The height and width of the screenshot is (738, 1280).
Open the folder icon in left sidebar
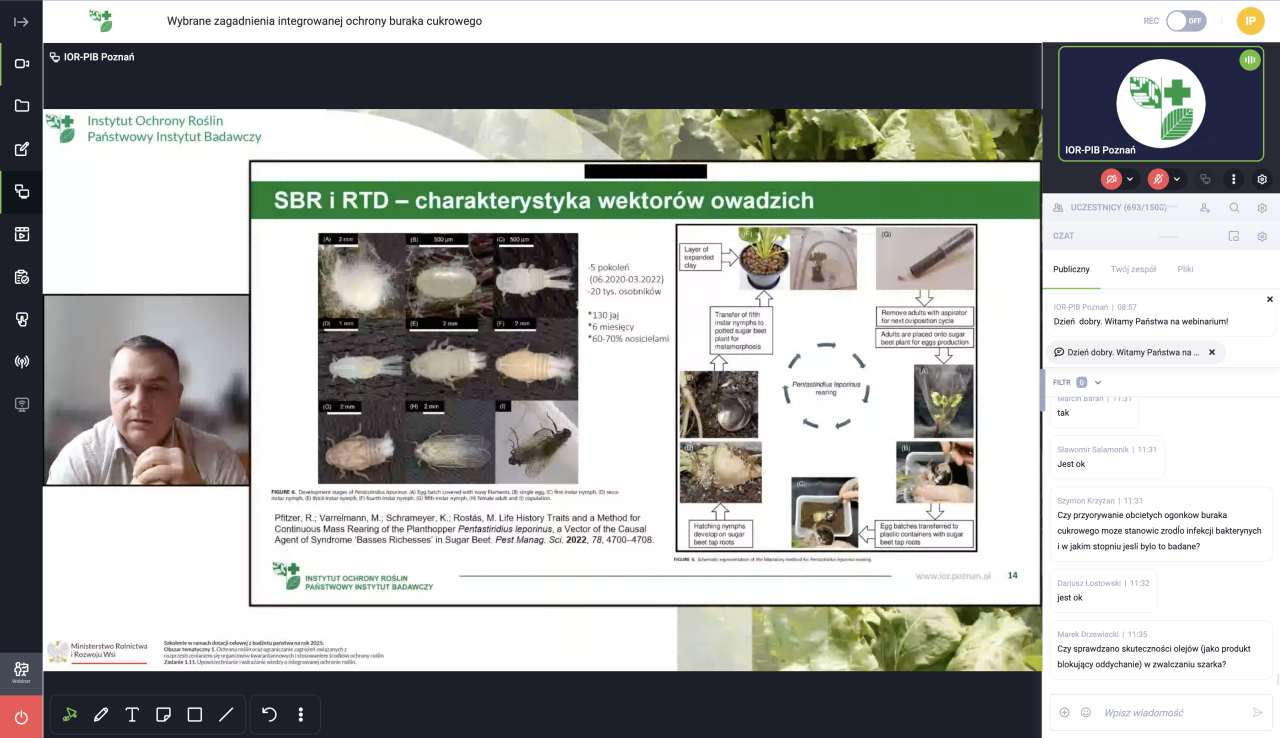21,106
